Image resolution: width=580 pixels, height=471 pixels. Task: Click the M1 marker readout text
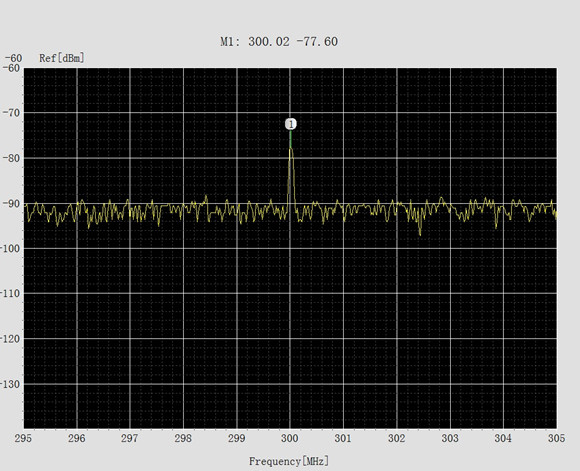(x=279, y=41)
